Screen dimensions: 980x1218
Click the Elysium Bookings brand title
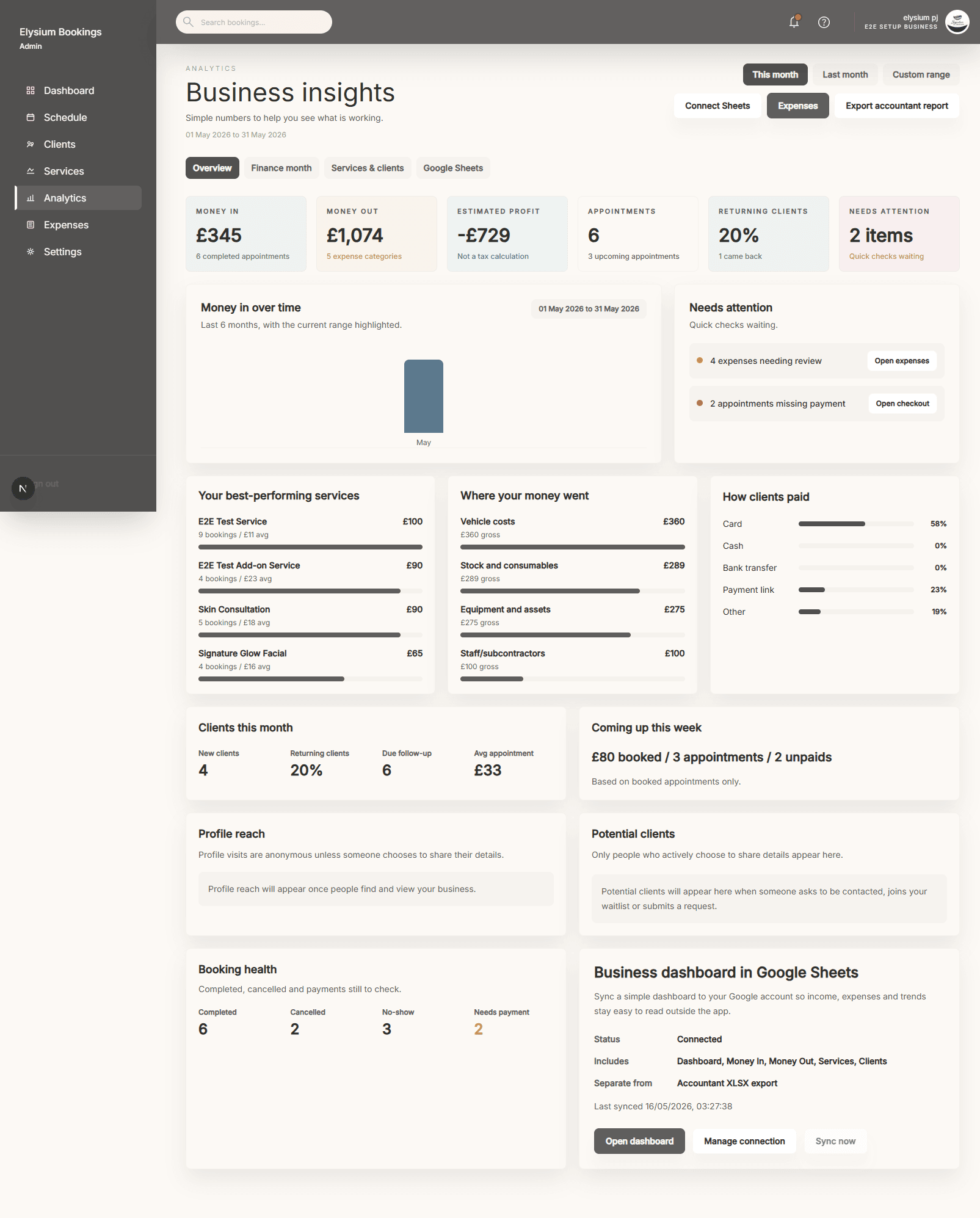[60, 32]
